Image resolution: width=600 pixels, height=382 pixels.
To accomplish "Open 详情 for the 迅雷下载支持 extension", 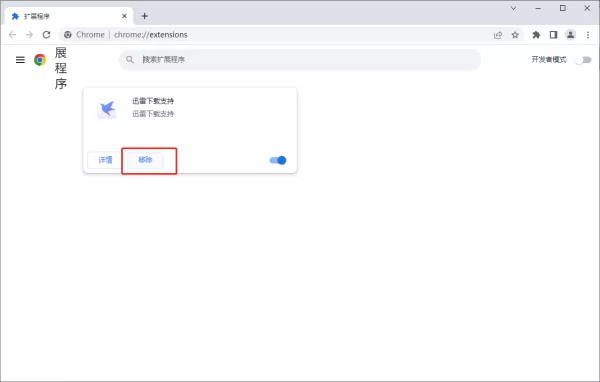I will (x=105, y=160).
